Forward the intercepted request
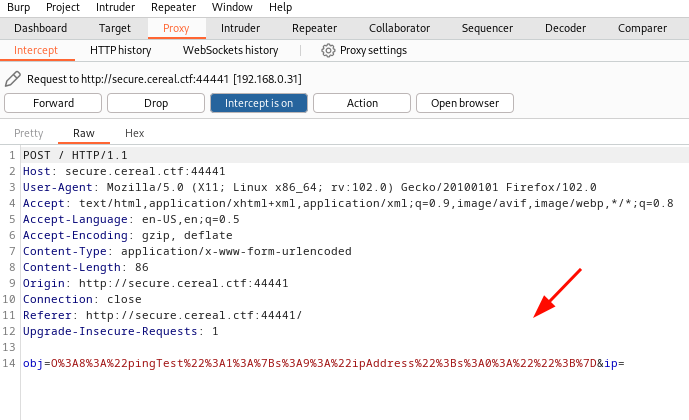 coord(53,103)
